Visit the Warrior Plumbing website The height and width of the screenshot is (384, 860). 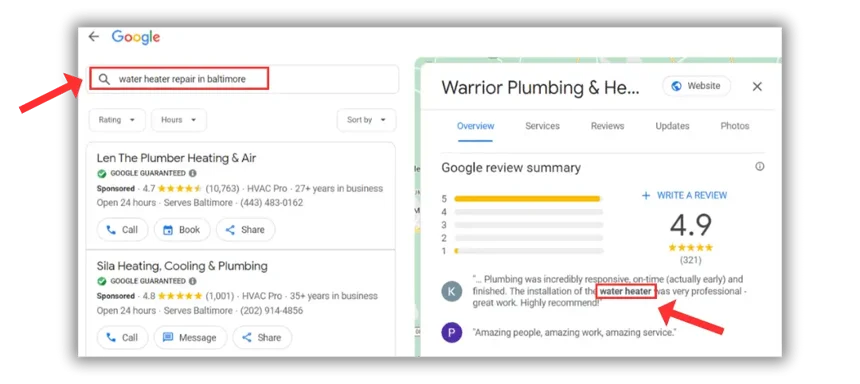pos(697,86)
